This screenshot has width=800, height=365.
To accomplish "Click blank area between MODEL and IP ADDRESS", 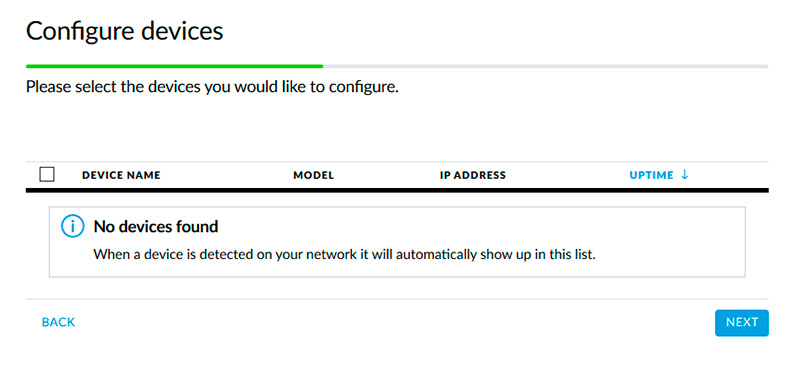I will 387,175.
